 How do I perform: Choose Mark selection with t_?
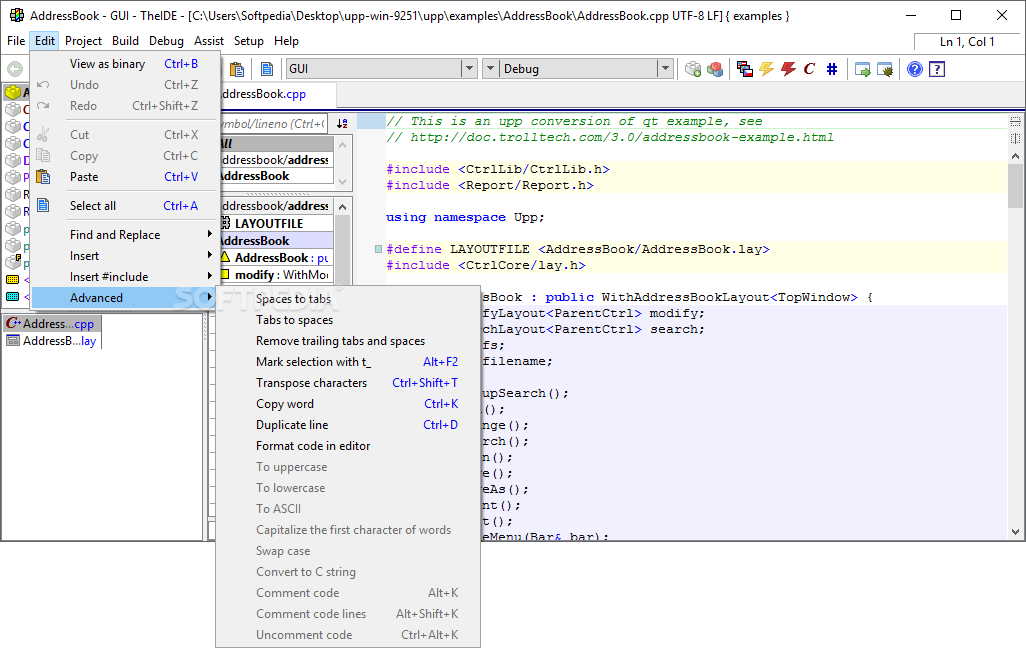point(348,362)
